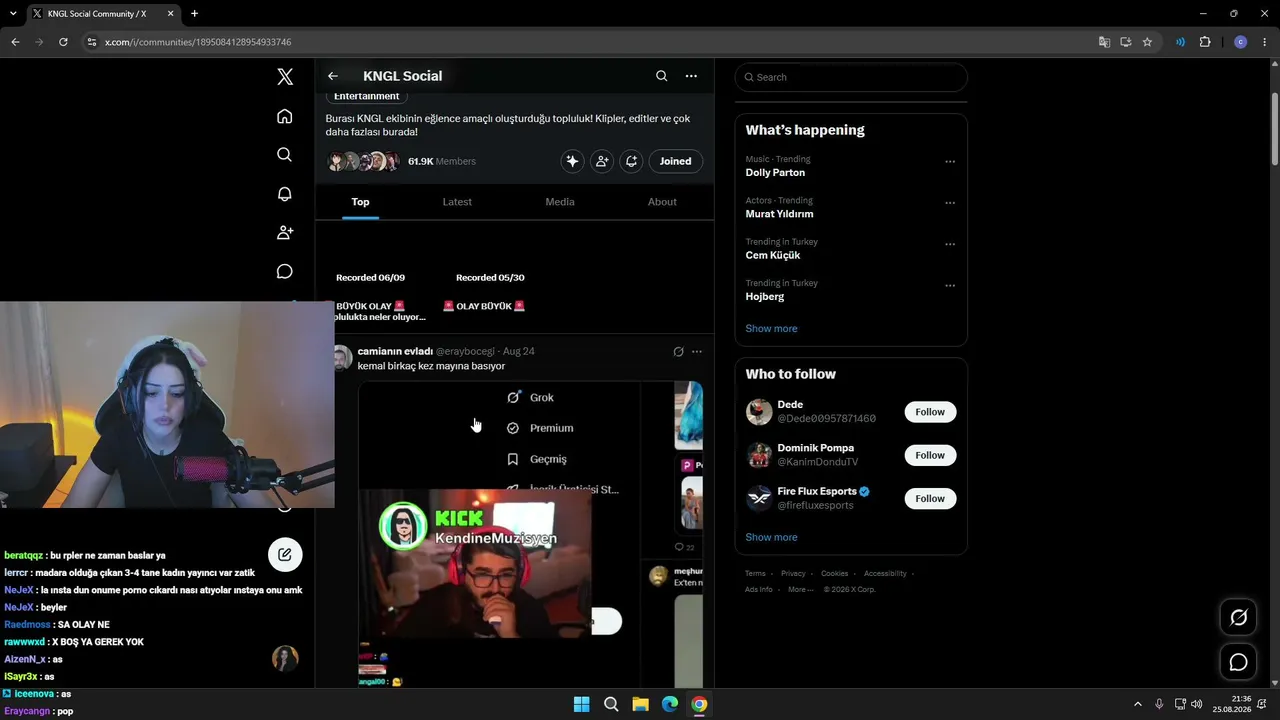Image resolution: width=1280 pixels, height=720 pixels.
Task: Open the Windows Start menu
Action: 581,704
